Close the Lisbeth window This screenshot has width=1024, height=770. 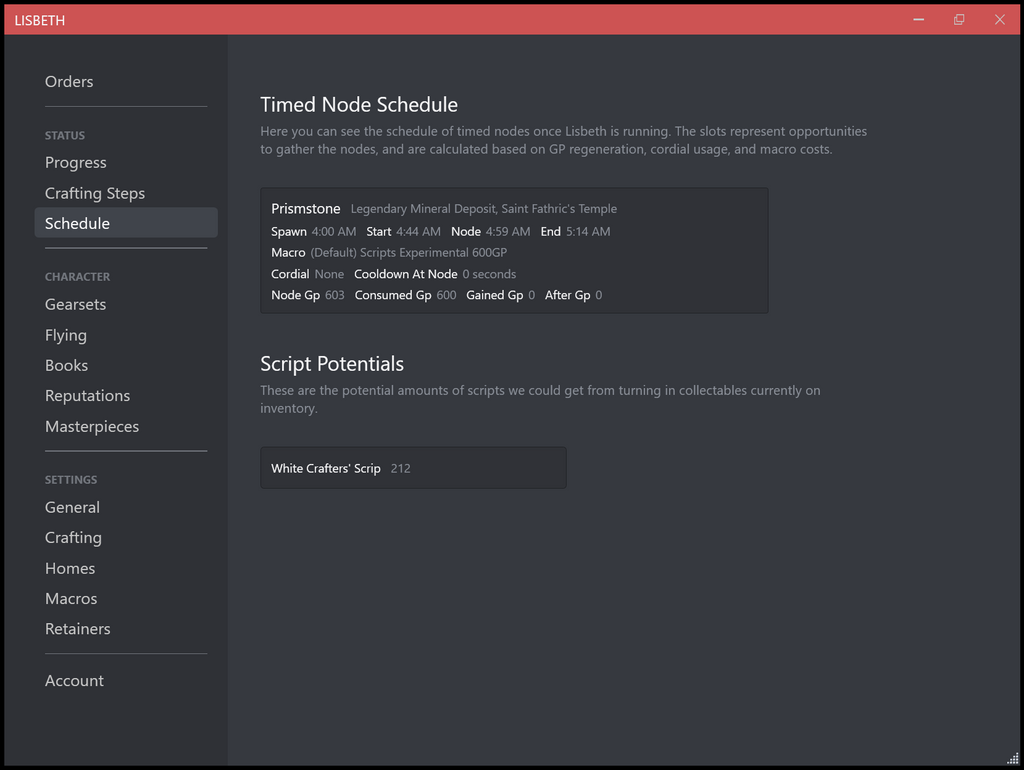(999, 20)
